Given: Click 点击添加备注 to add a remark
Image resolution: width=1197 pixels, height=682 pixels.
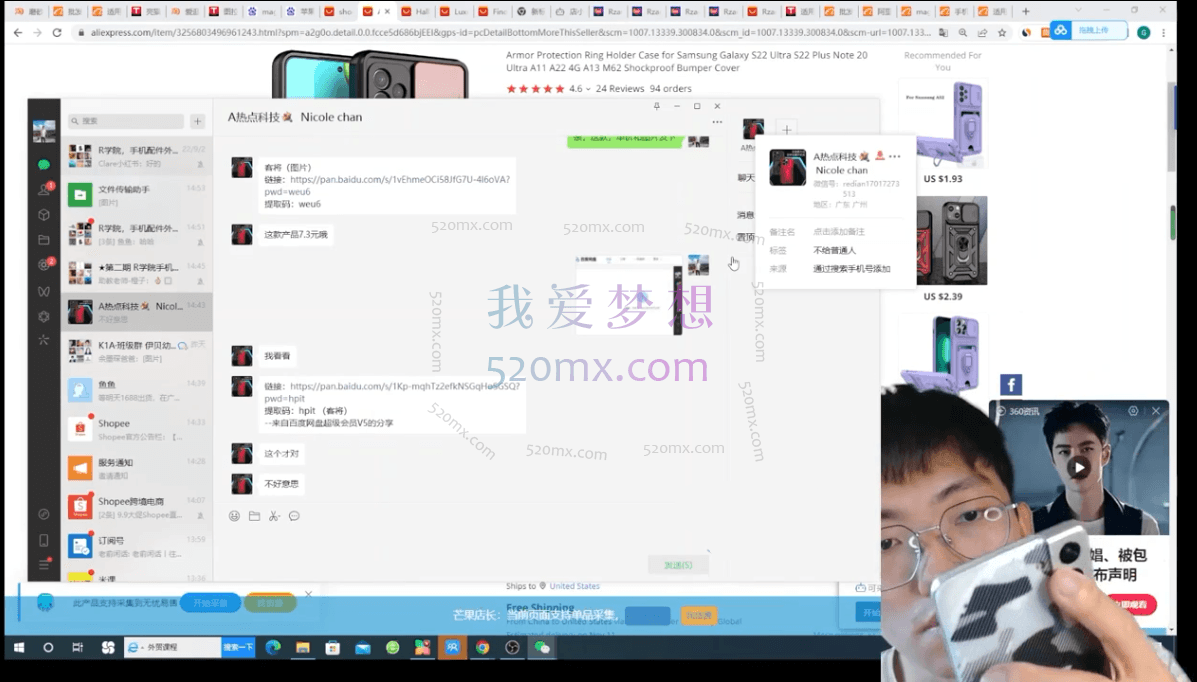Looking at the screenshot, I should pyautogui.click(x=839, y=231).
